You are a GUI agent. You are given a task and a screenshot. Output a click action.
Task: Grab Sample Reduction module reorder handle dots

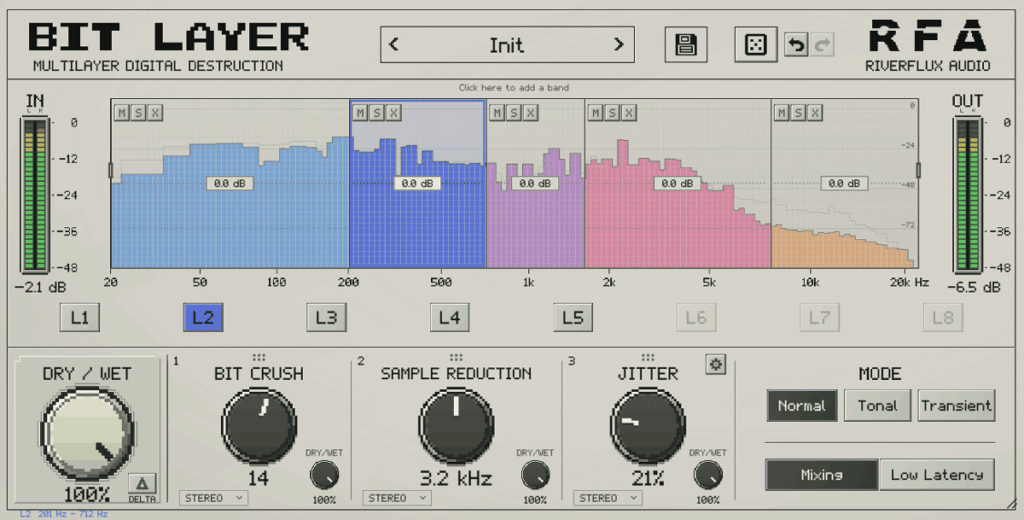coord(456,357)
